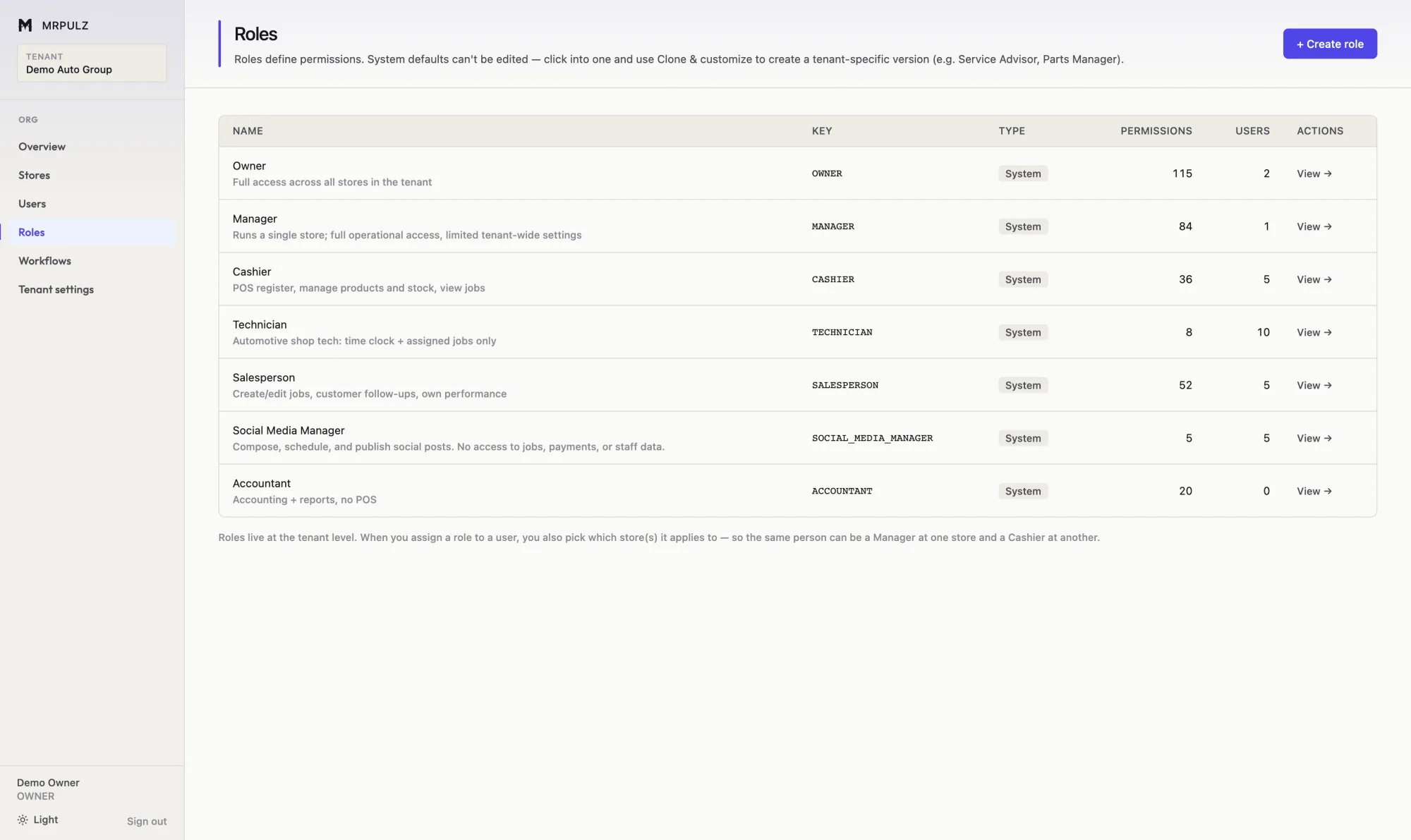Open the Demo Auto Group tenant selector
This screenshot has height=840, width=1411.
[92, 63]
